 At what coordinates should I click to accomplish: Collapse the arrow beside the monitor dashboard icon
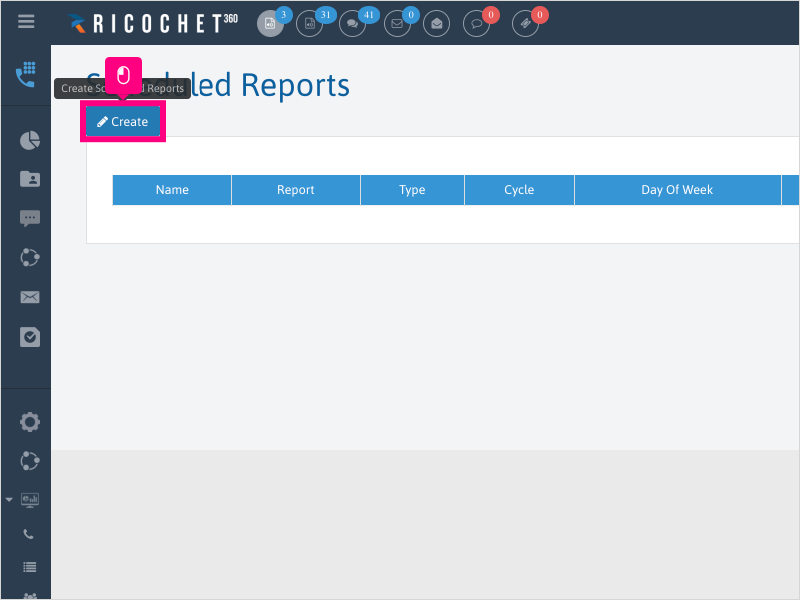9,499
